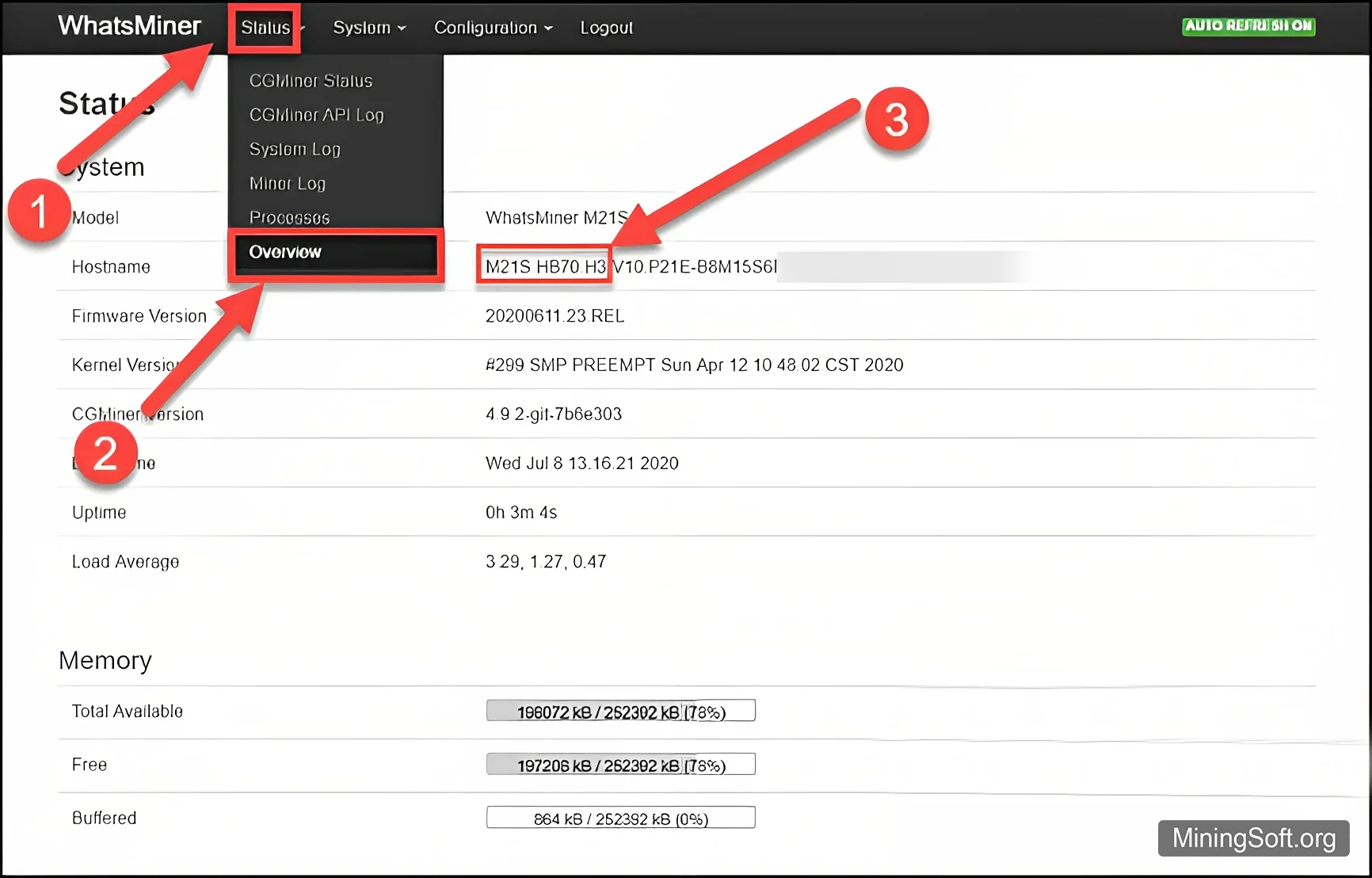
Task: Click the uptime value 0h 3m 4s
Action: tap(521, 513)
